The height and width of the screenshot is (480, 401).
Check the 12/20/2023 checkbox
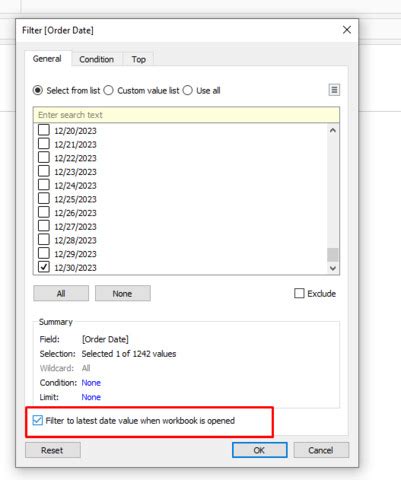[44, 130]
